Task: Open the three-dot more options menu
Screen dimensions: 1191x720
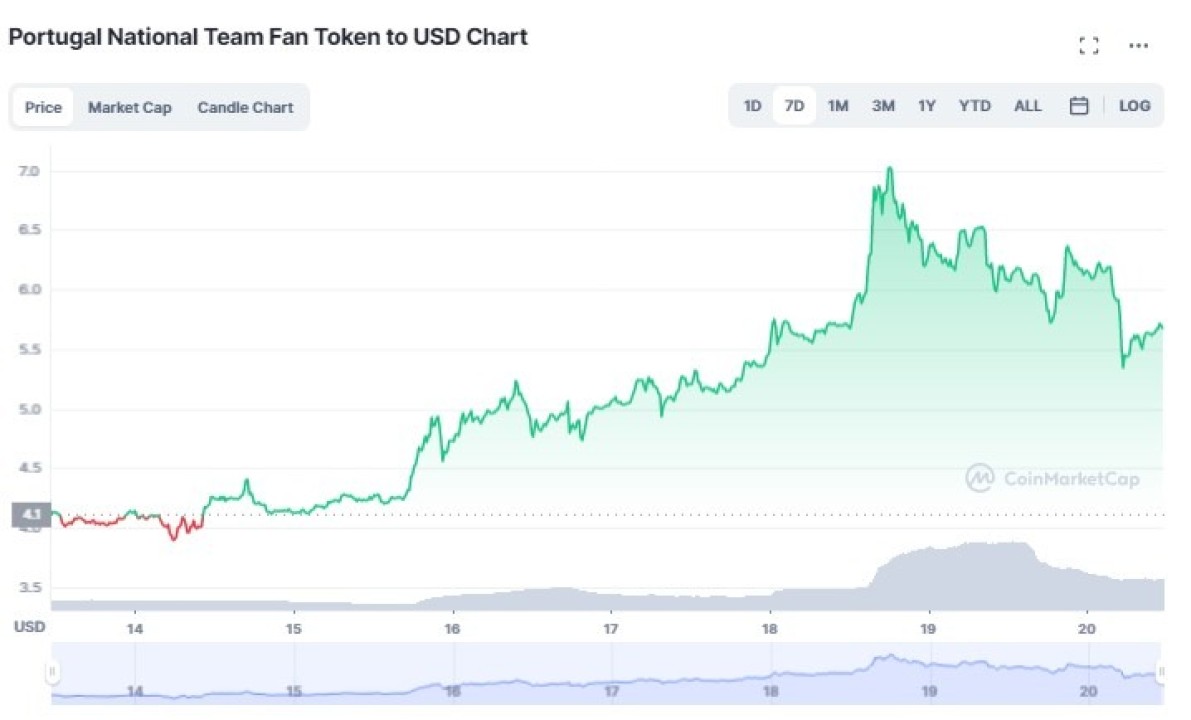Action: tap(1138, 46)
